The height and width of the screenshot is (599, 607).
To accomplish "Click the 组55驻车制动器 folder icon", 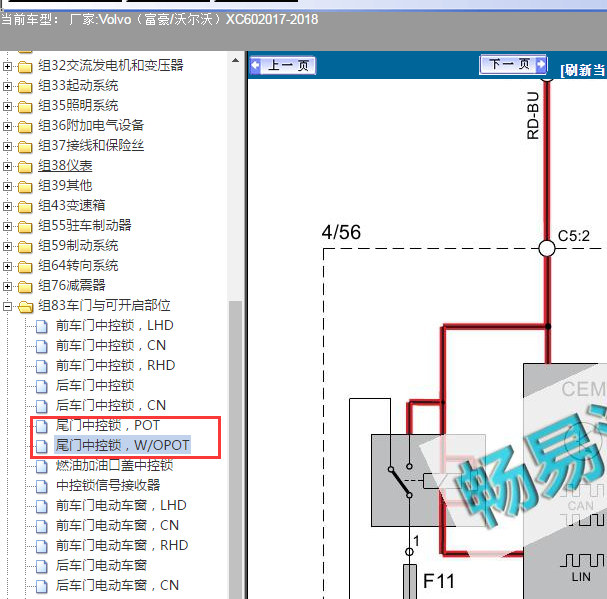I will point(25,227).
